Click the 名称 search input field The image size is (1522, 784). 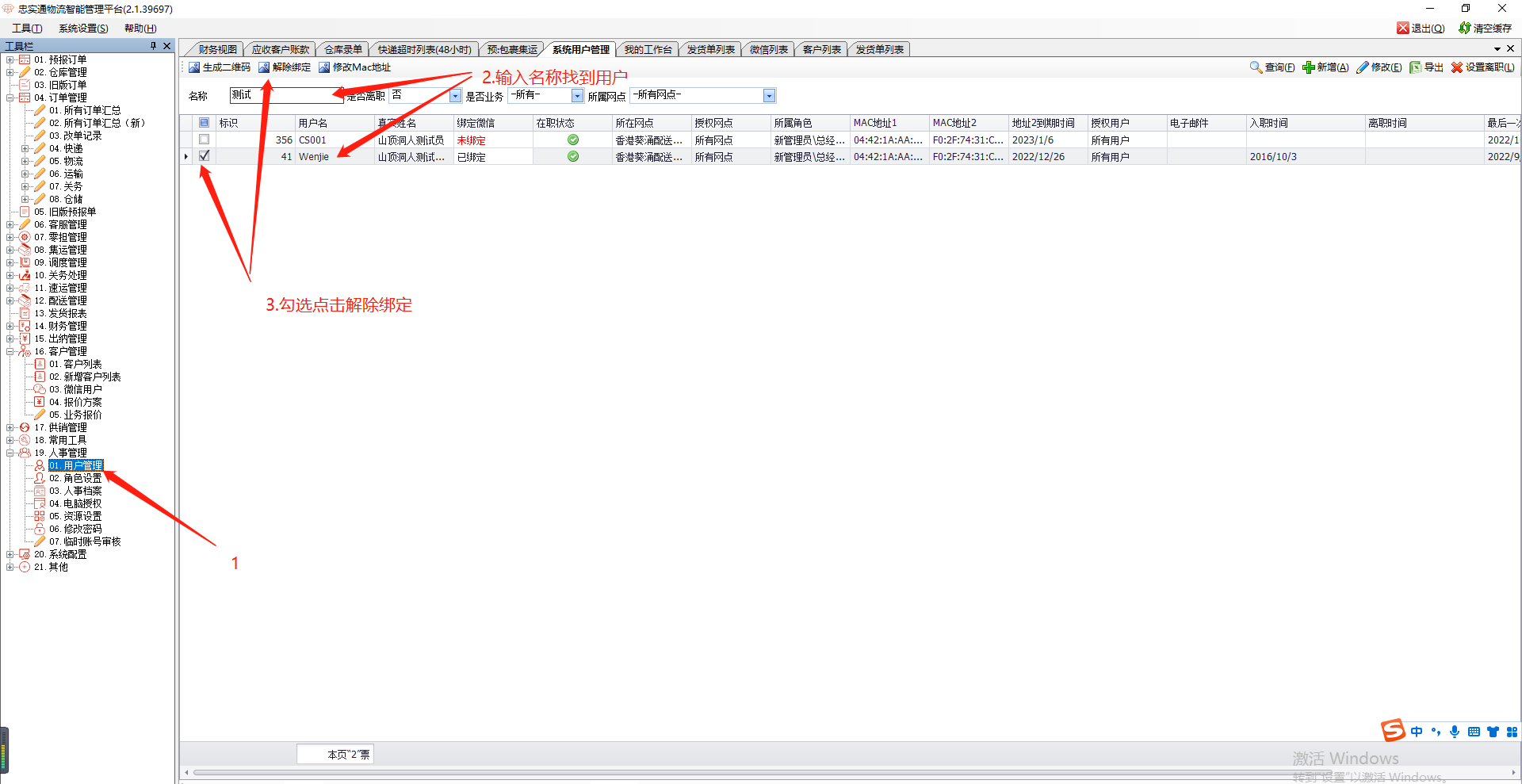tap(285, 96)
